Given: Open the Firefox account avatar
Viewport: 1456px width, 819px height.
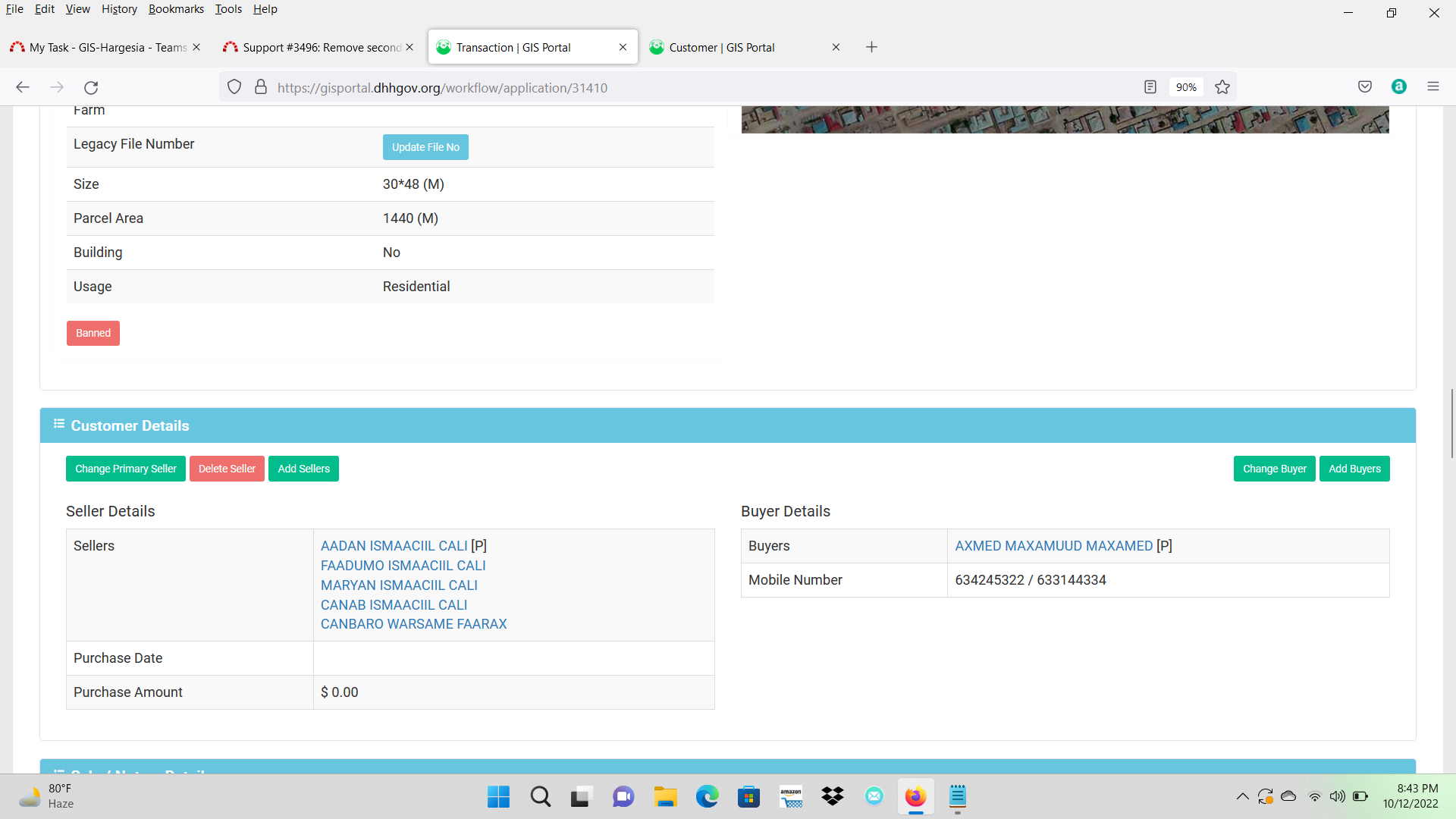Looking at the screenshot, I should [x=1399, y=86].
